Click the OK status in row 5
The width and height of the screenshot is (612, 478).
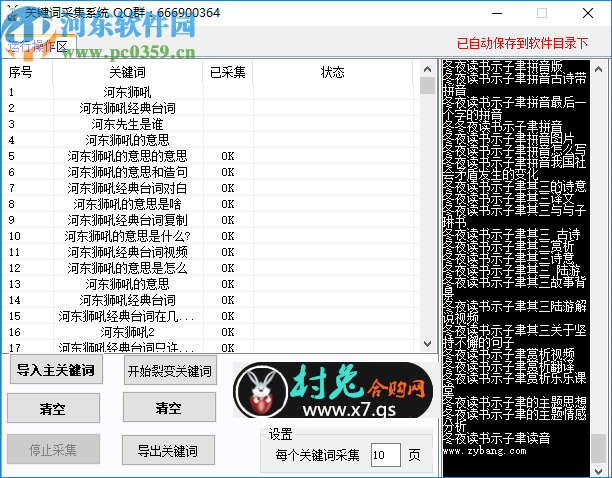point(228,156)
